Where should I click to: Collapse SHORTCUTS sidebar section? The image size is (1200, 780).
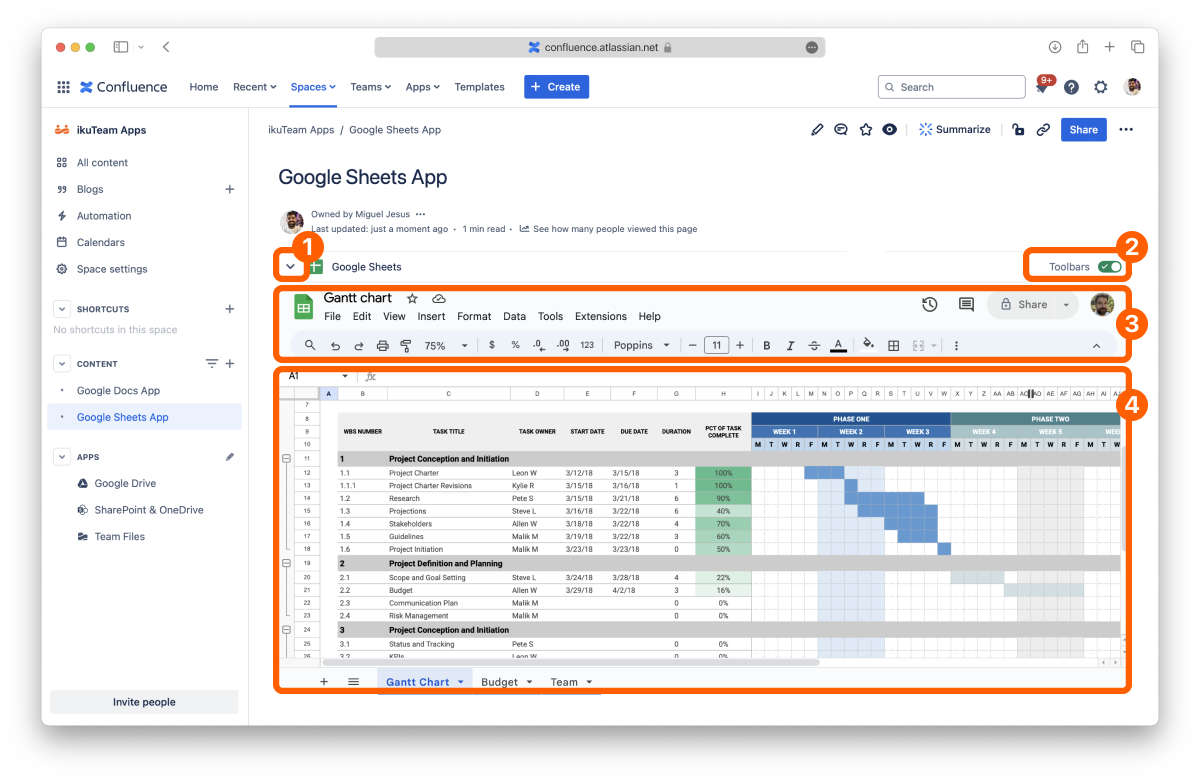coord(62,309)
